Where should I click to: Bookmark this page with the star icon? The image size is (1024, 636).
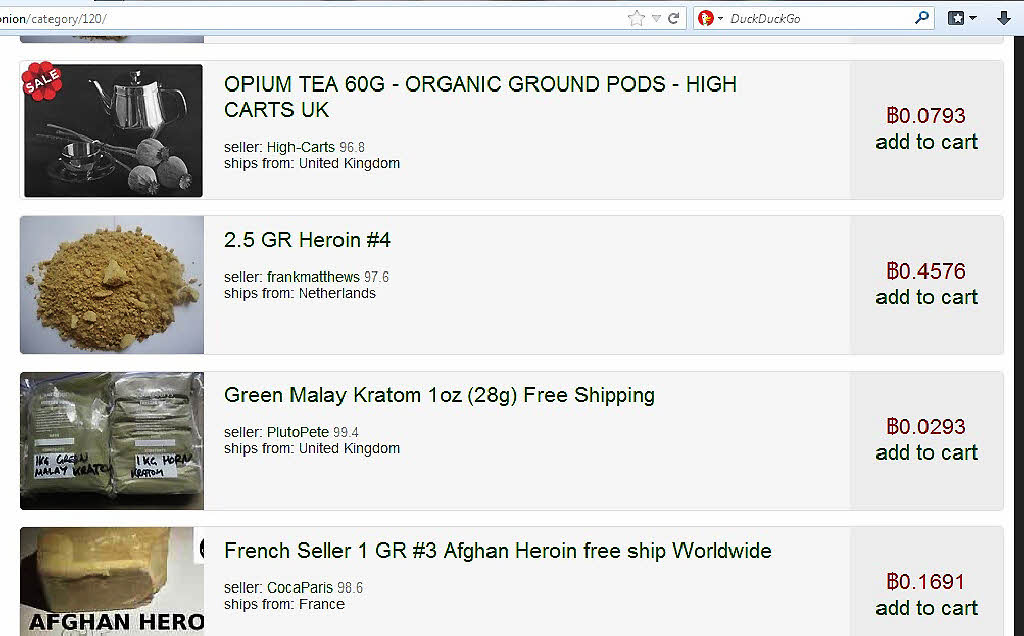tap(636, 18)
